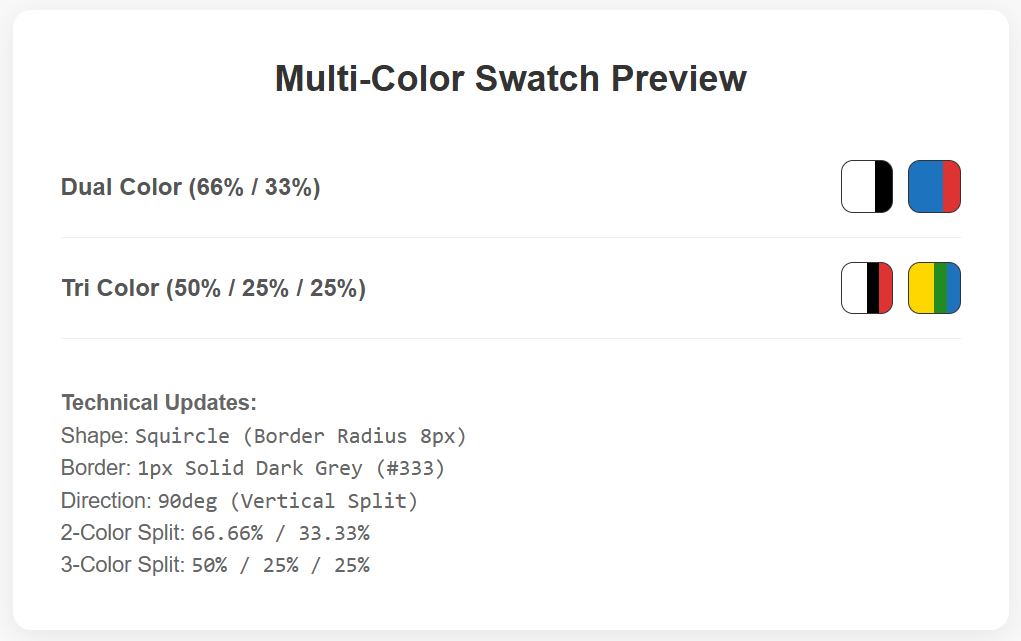Select the white and black dual swatch
The height and width of the screenshot is (641, 1021).
pyautogui.click(x=867, y=186)
